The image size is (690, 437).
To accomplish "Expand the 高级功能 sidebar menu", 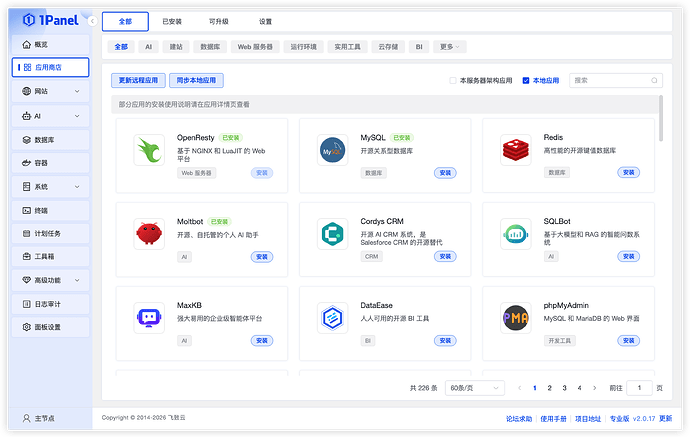I will coord(50,280).
